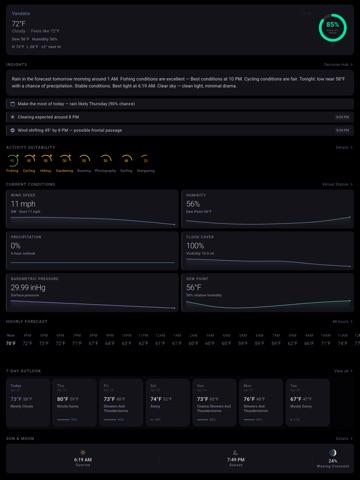Click the waxing crescent moon icon
Screen dimensions: 360x480
point(333,452)
